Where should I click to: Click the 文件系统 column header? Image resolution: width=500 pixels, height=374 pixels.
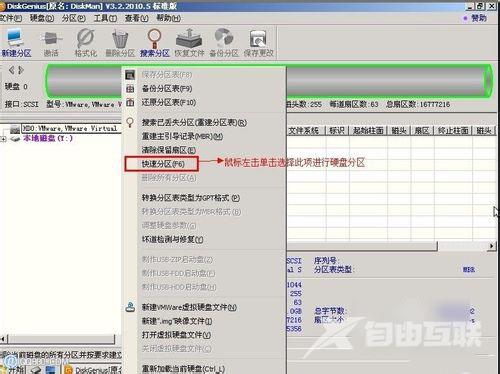pyautogui.click(x=304, y=130)
